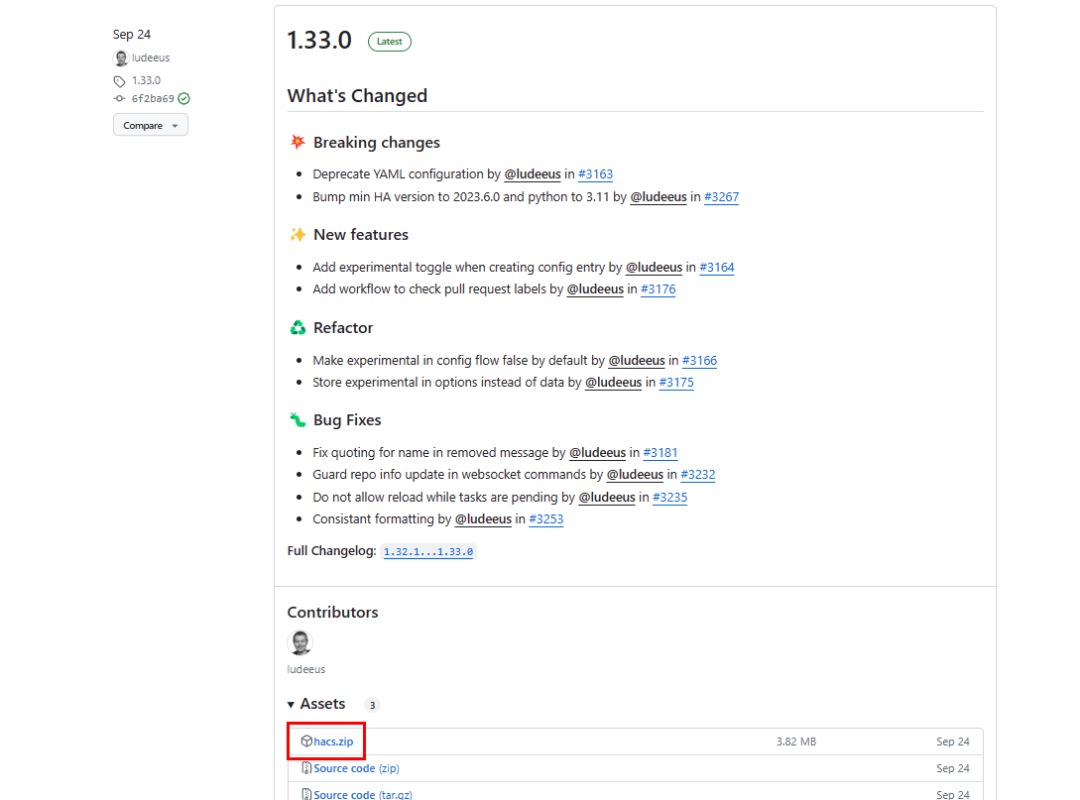The image size is (1080, 800).
Task: Click the Refactor recycle emoji
Action: tap(298, 327)
